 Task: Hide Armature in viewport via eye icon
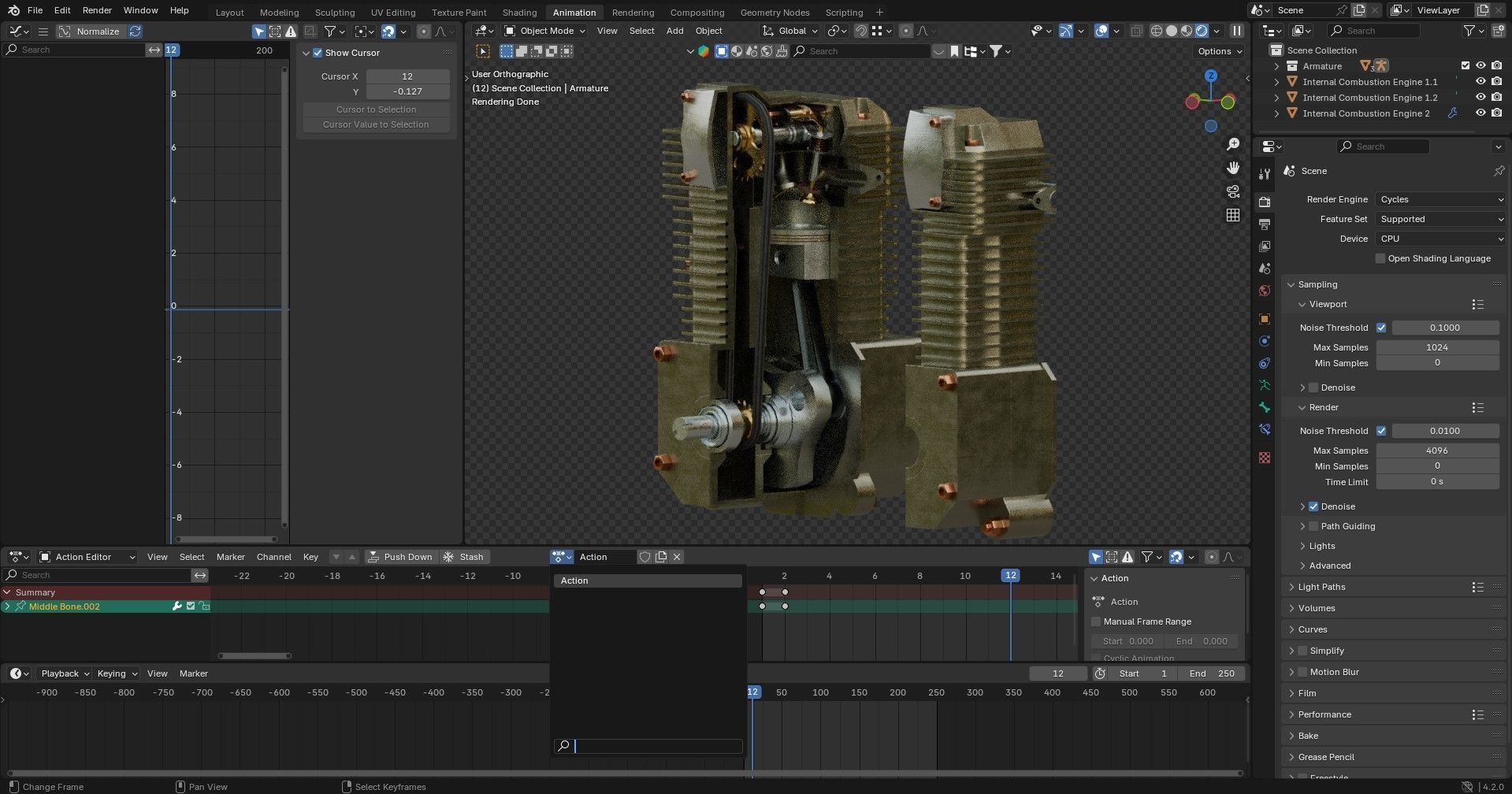click(1480, 66)
